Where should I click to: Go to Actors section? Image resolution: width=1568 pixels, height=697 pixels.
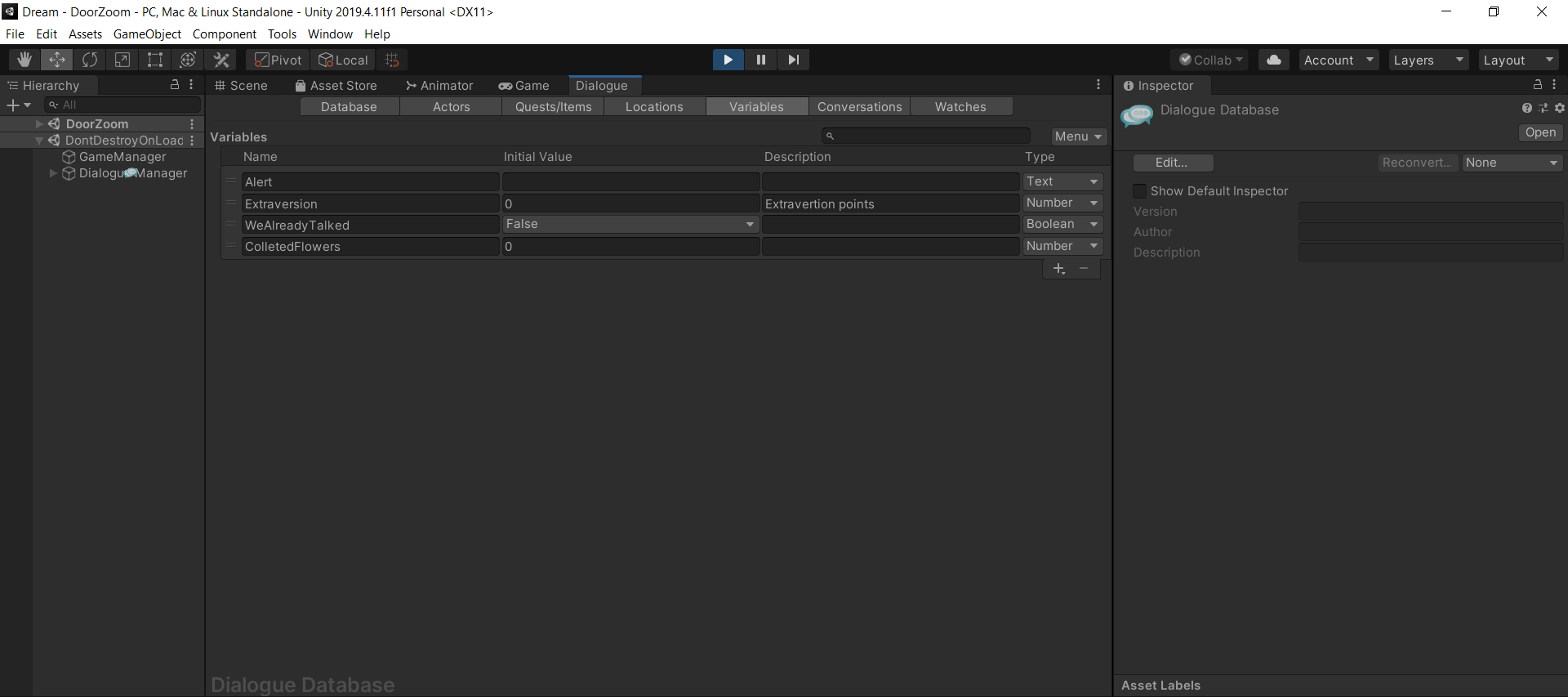pos(451,107)
